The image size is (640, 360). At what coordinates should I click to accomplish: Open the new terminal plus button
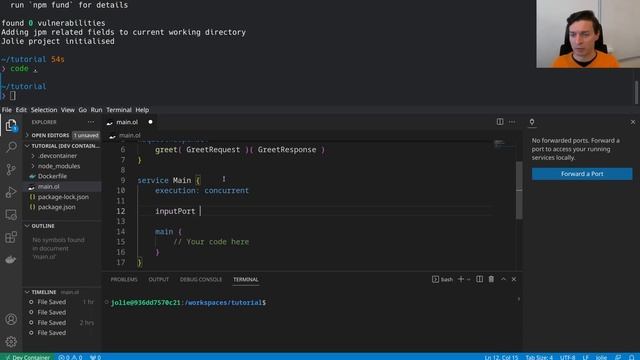pyautogui.click(x=461, y=279)
